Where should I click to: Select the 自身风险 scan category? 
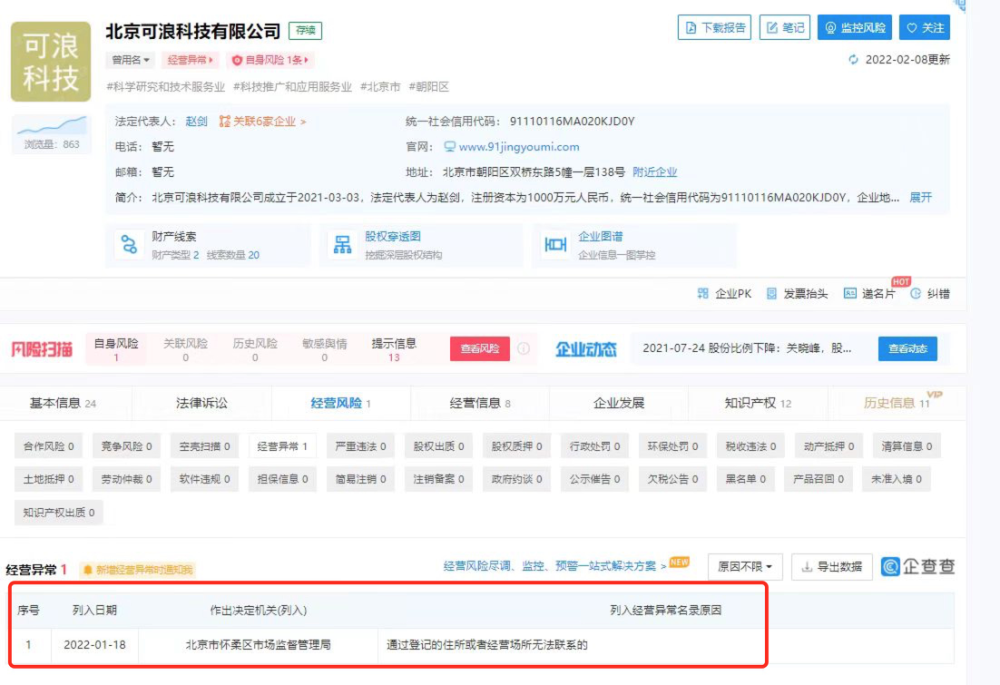(x=116, y=349)
